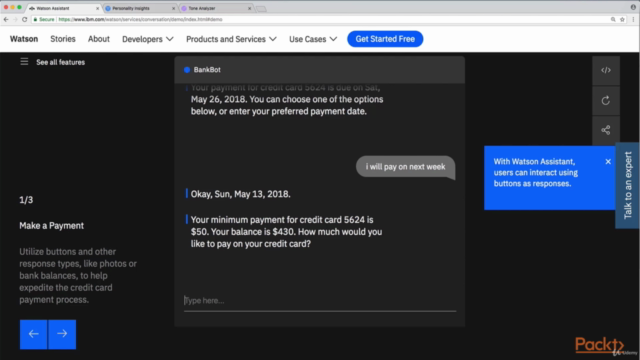Bookmark the page with the star icon

[622, 19]
